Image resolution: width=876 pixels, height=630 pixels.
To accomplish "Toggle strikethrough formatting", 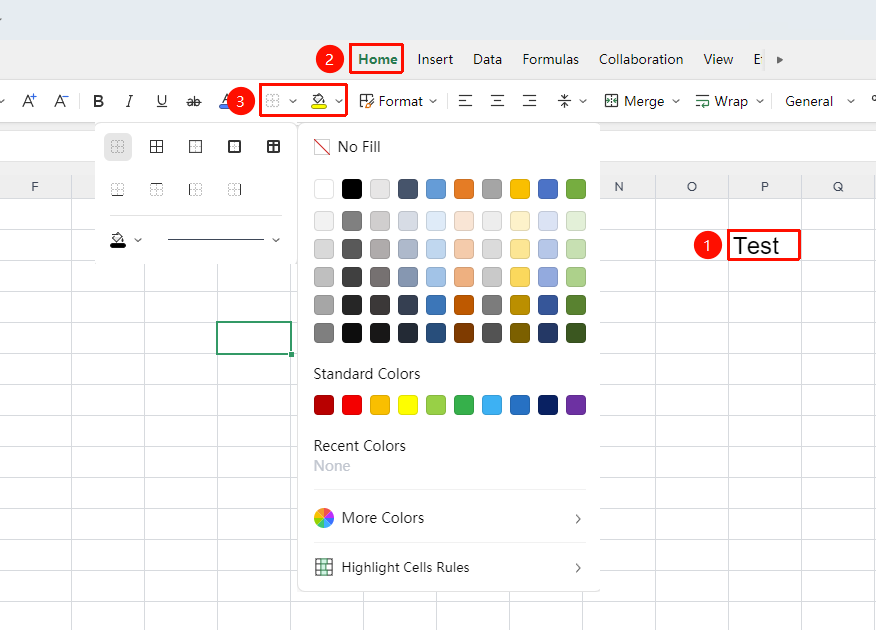I will 194,101.
